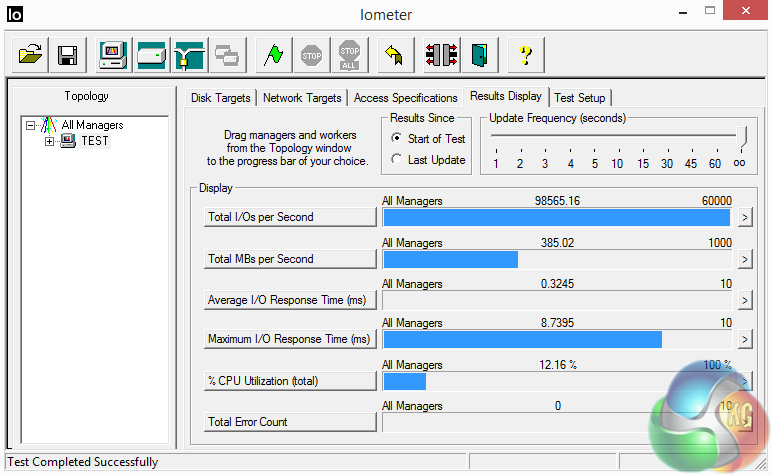Click the 98565.16 I/Os value

click(557, 201)
